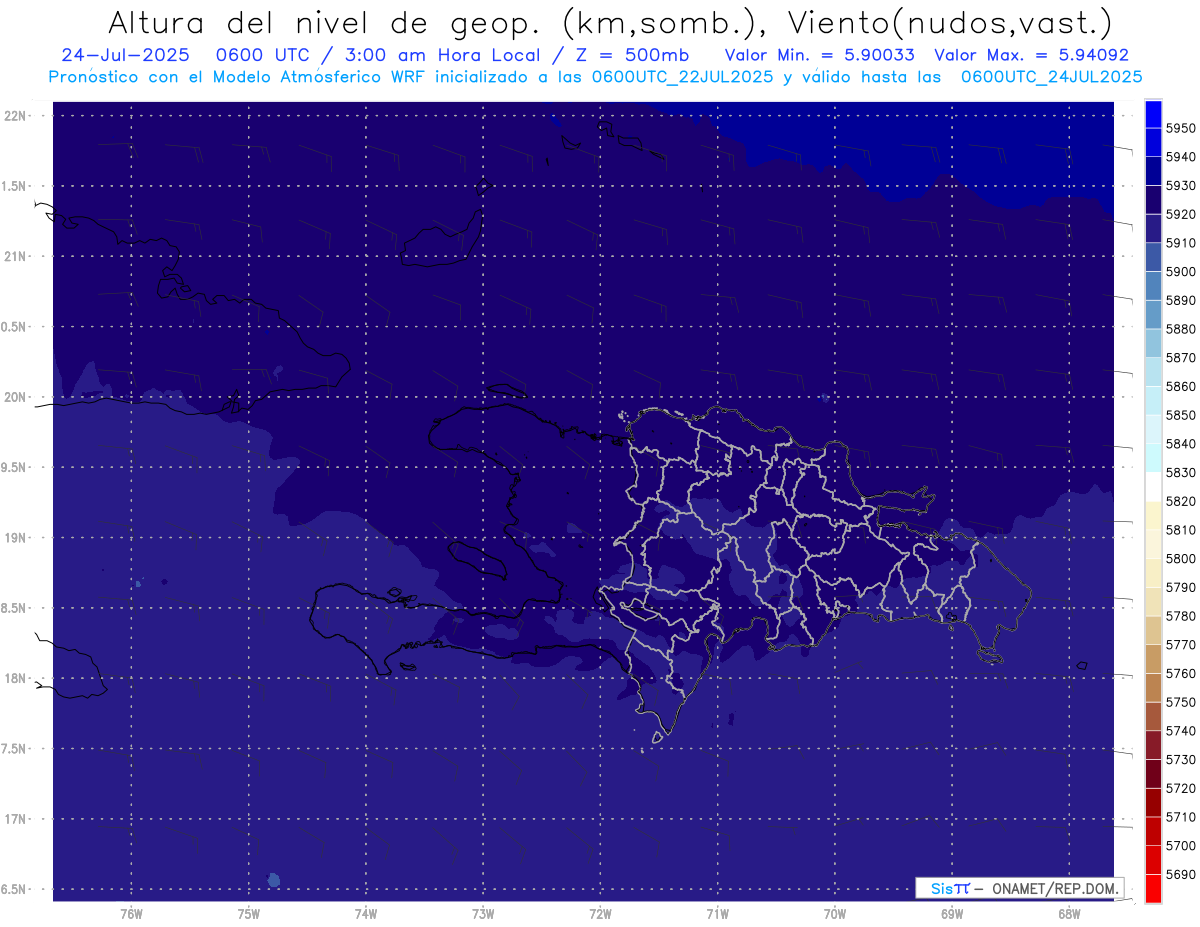Pick the pale cyan swatch between 5840 and 5850

pyautogui.click(x=1153, y=429)
